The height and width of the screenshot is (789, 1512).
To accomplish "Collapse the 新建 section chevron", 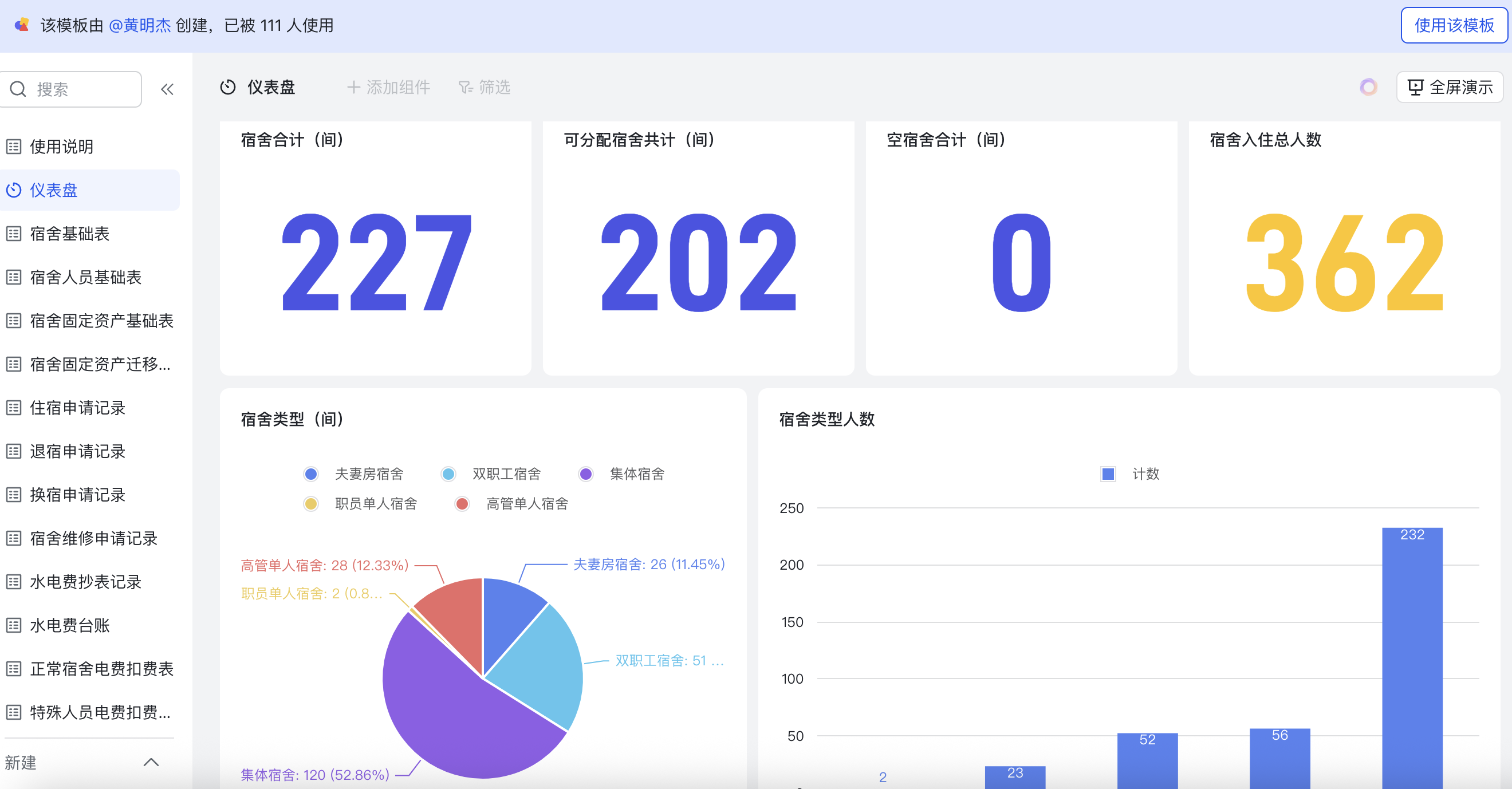I will click(151, 762).
